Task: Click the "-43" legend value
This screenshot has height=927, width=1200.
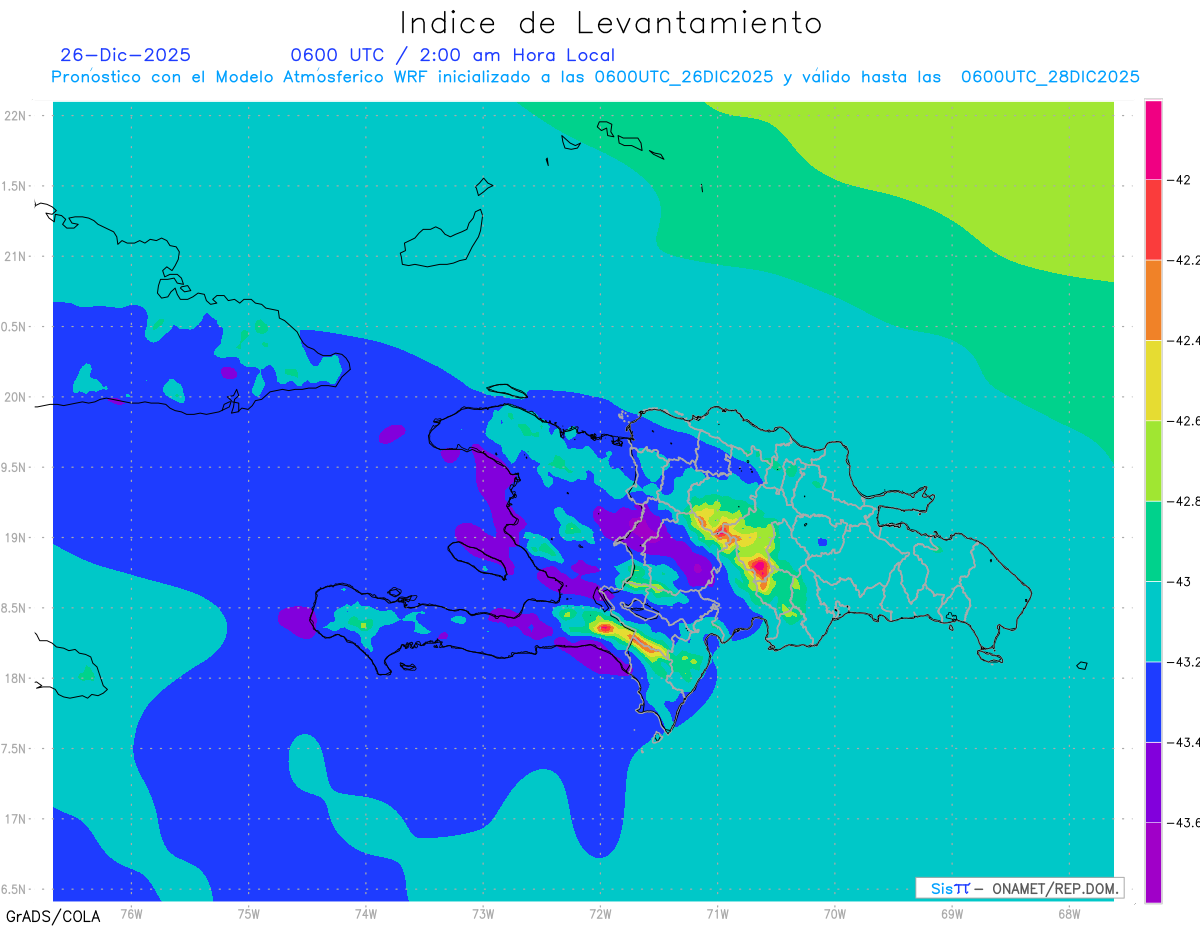Action: 1181,581
